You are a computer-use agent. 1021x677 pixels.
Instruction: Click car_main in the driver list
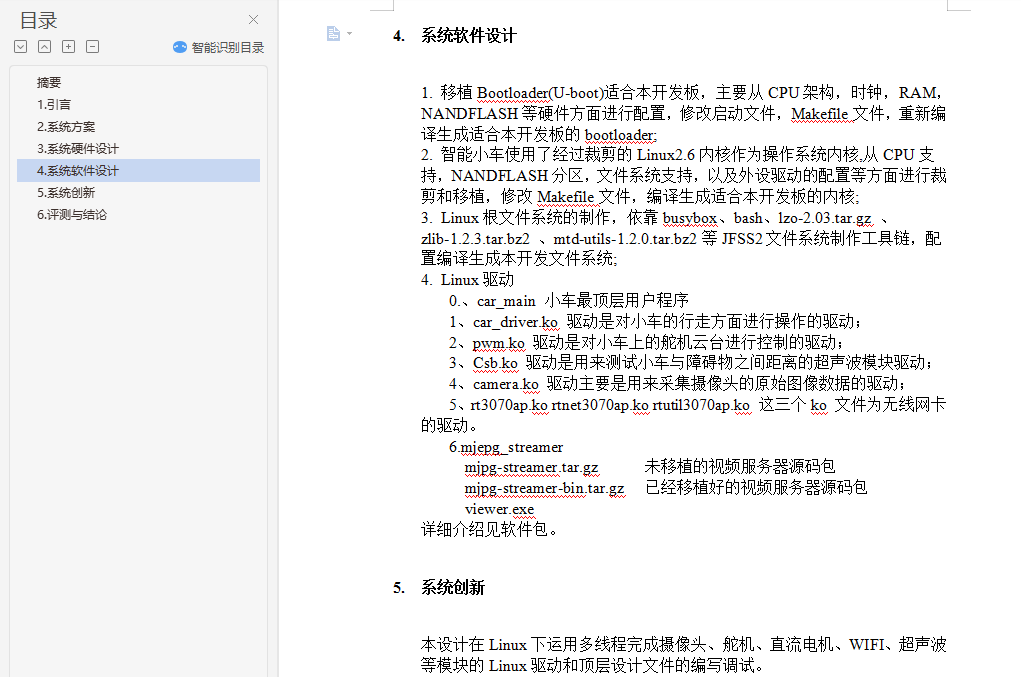506,301
